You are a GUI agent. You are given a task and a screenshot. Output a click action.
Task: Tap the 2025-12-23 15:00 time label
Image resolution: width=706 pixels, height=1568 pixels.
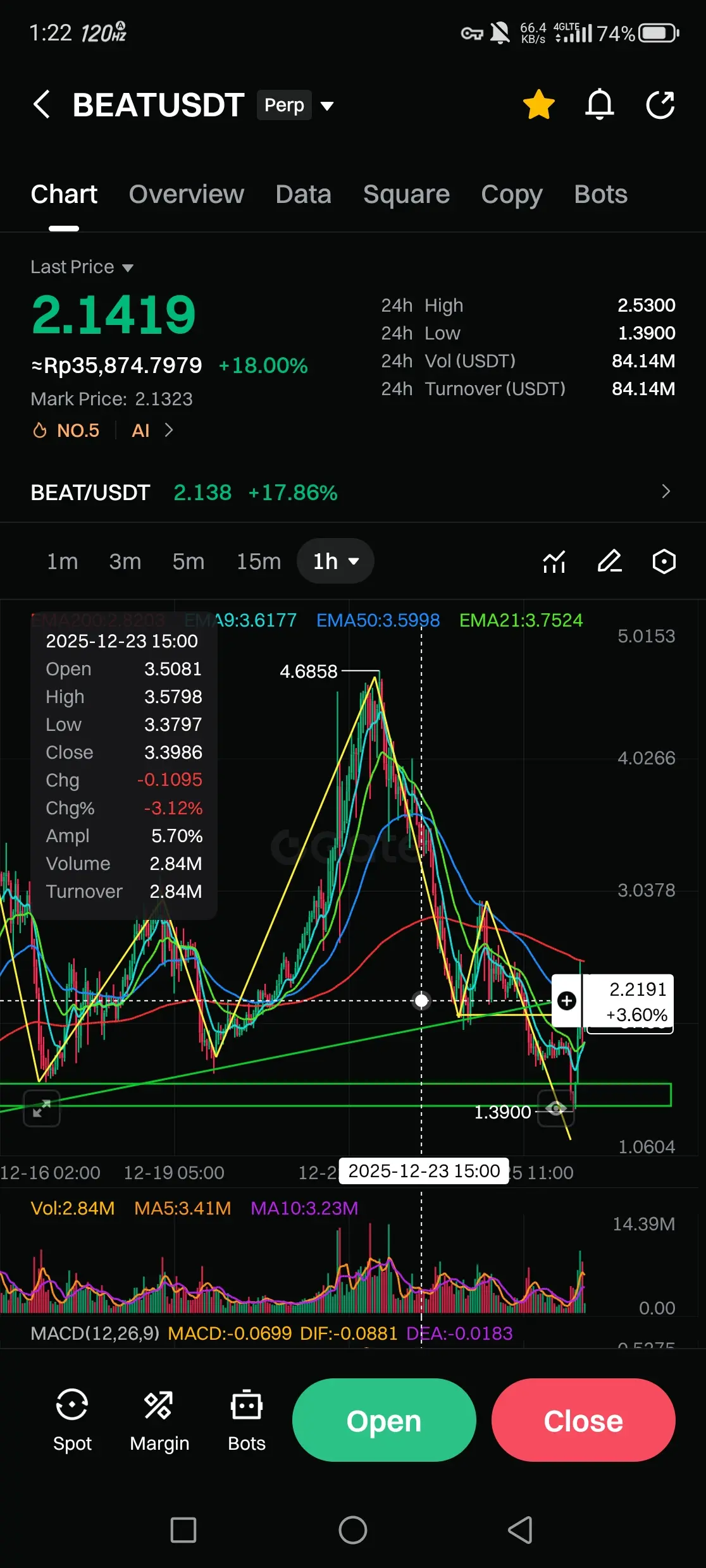click(424, 1171)
